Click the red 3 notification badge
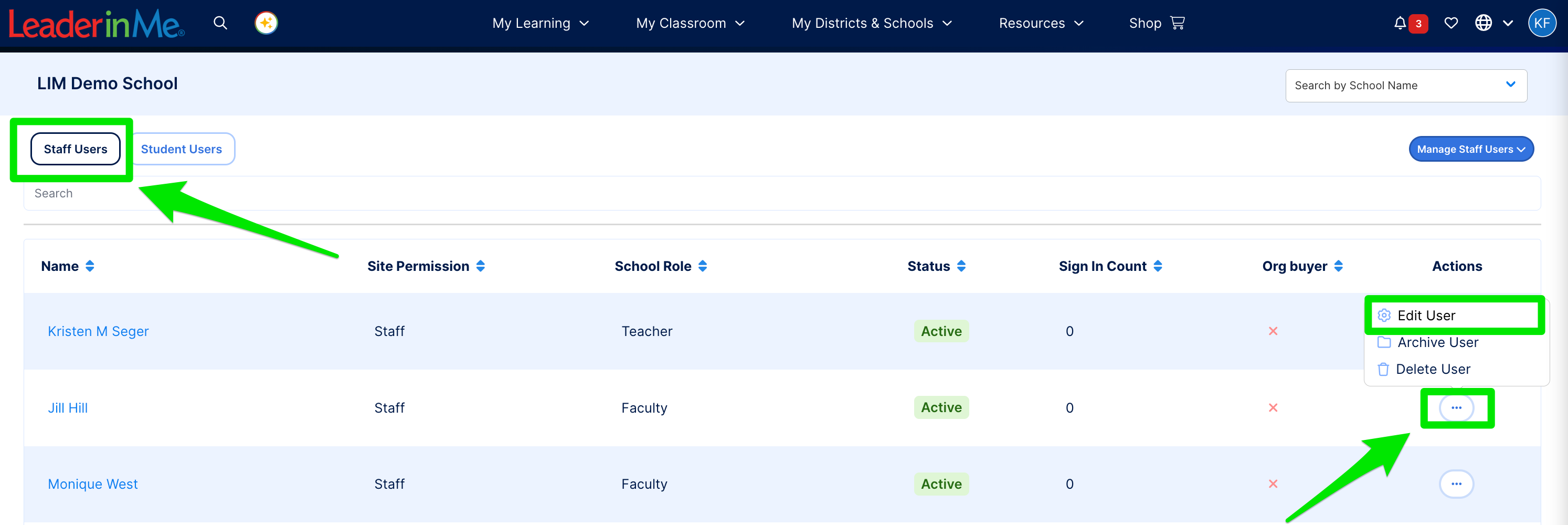Viewport: 1568px width, 525px height. 1418,23
